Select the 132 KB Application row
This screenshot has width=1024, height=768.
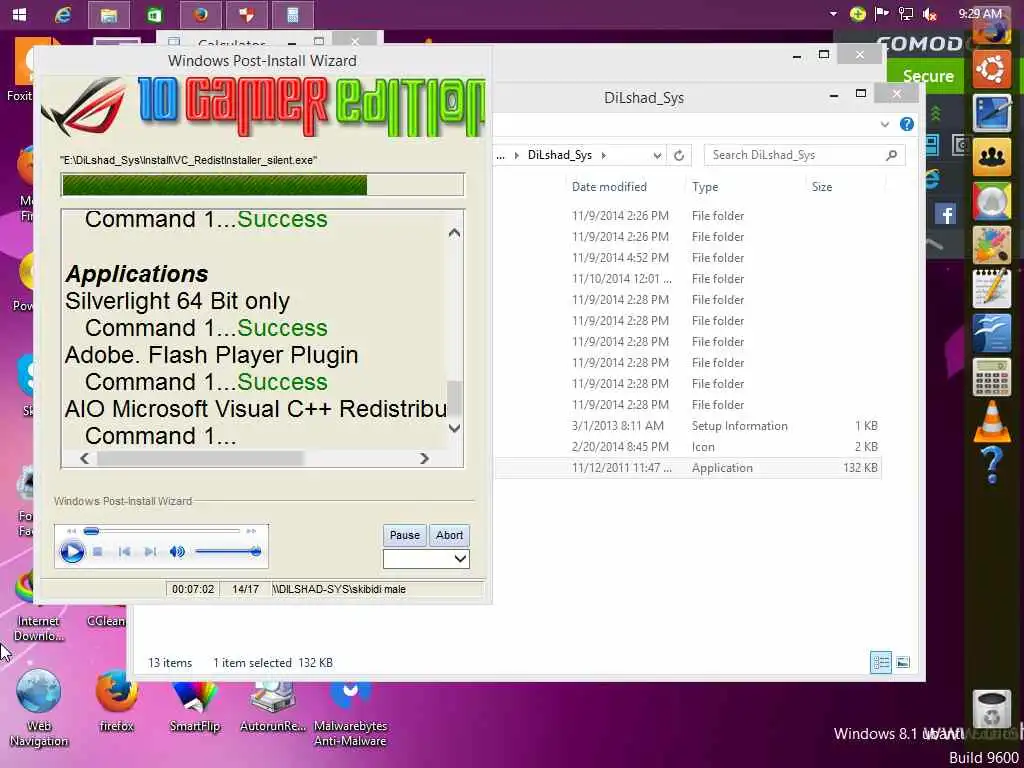coord(687,468)
